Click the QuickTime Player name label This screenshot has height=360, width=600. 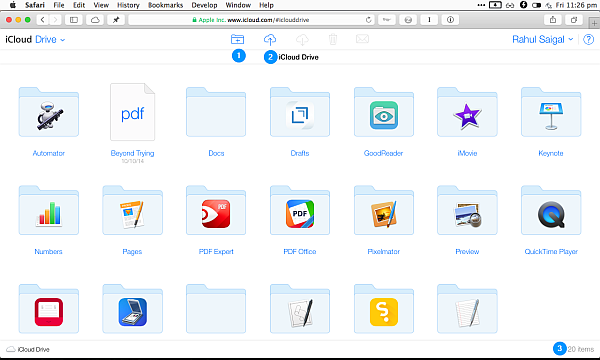[x=551, y=251]
